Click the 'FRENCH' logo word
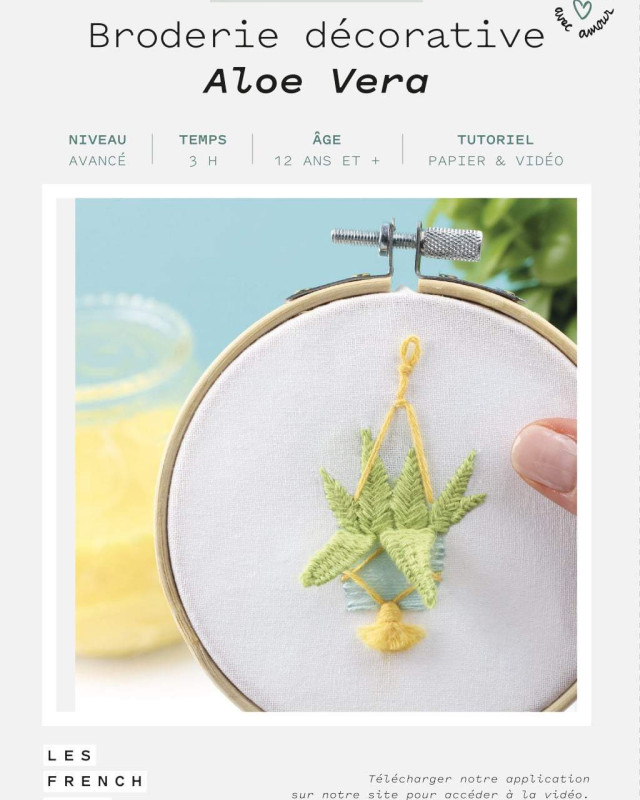This screenshot has height=800, width=640. tap(95, 781)
